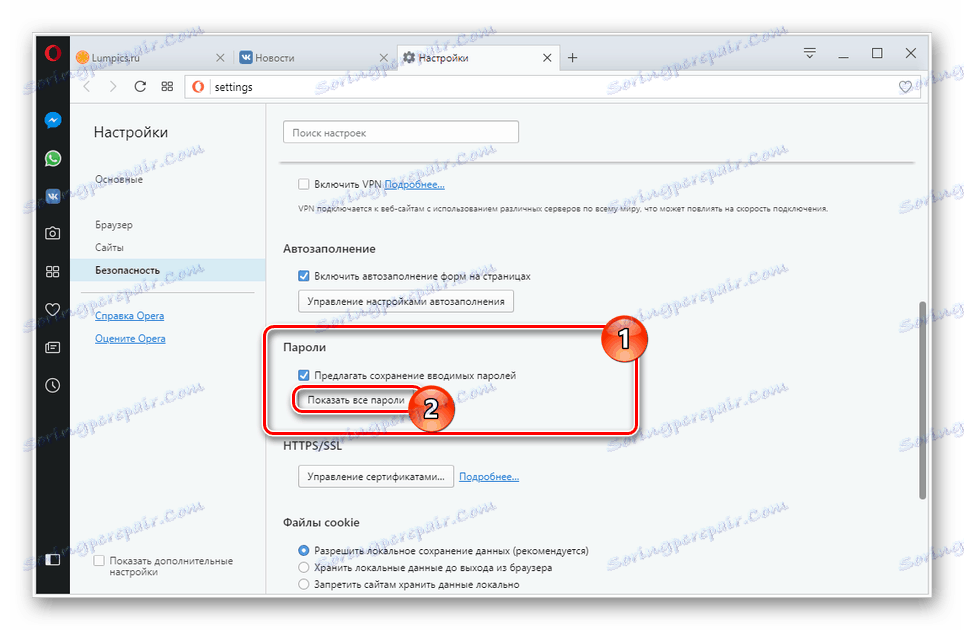Open the tab menu icon in title bar
Image resolution: width=964 pixels, height=630 pixels.
tap(810, 53)
